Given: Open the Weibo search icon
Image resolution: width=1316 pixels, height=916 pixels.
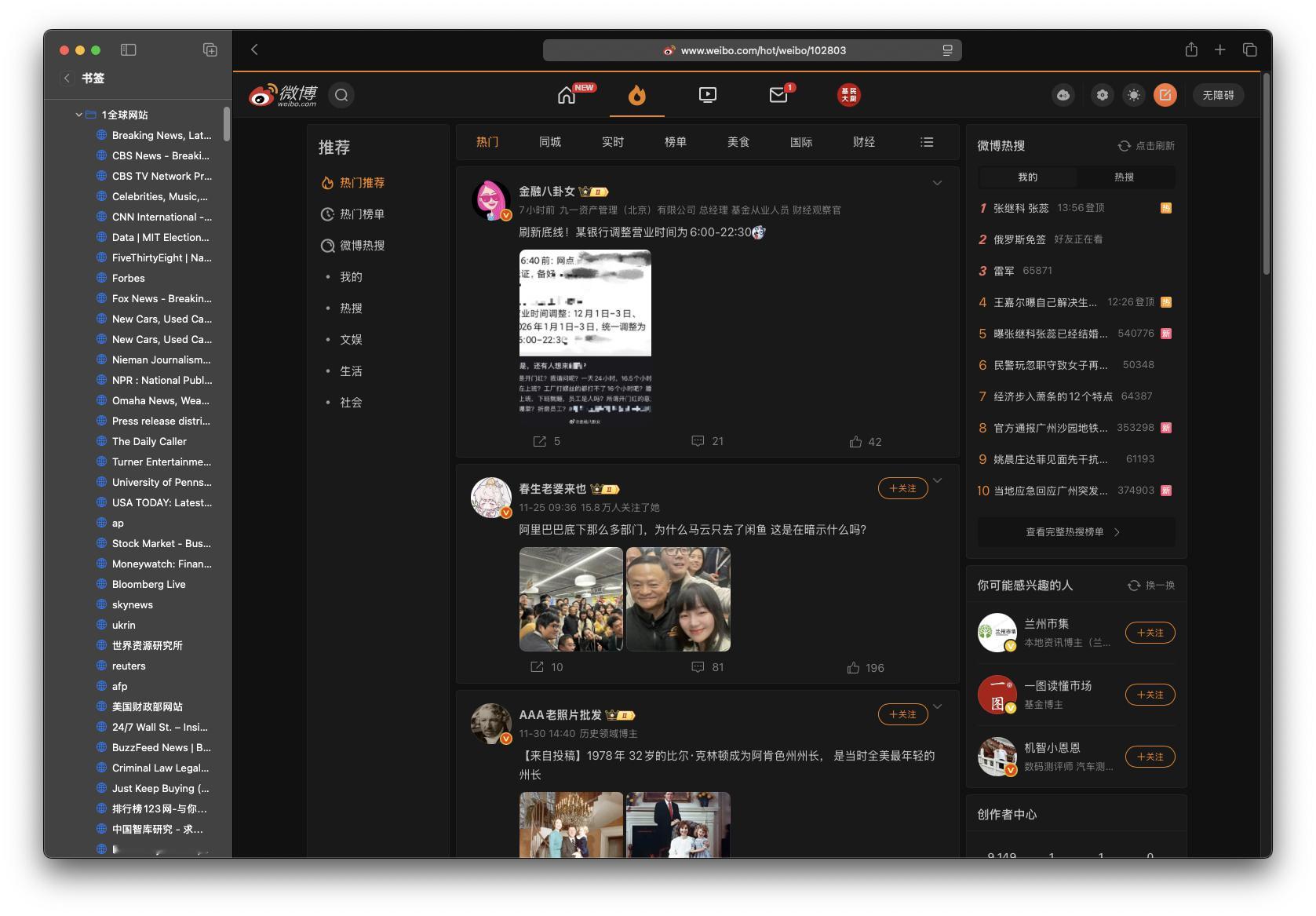Looking at the screenshot, I should pos(341,95).
